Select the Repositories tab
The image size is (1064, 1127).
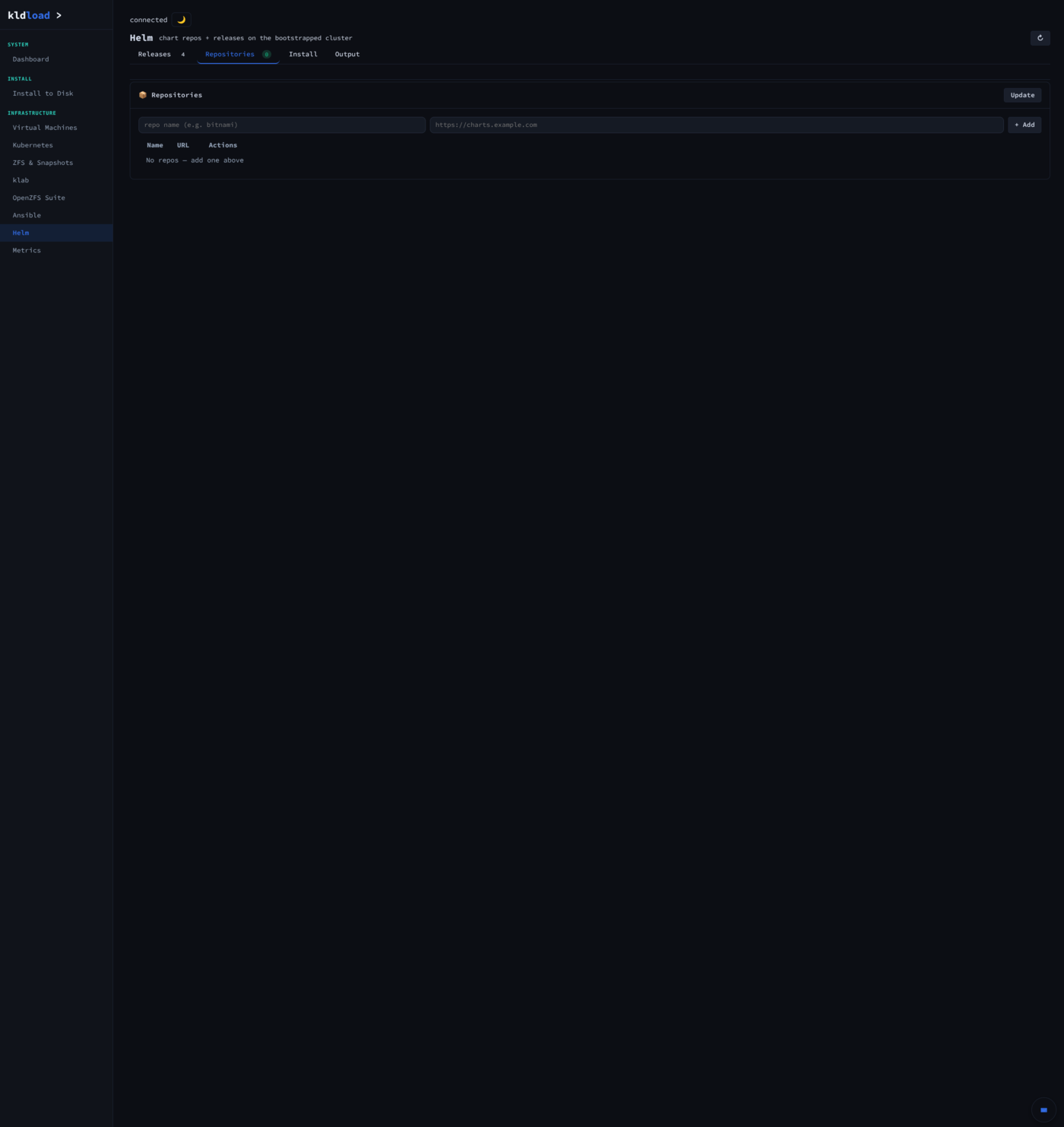point(238,54)
